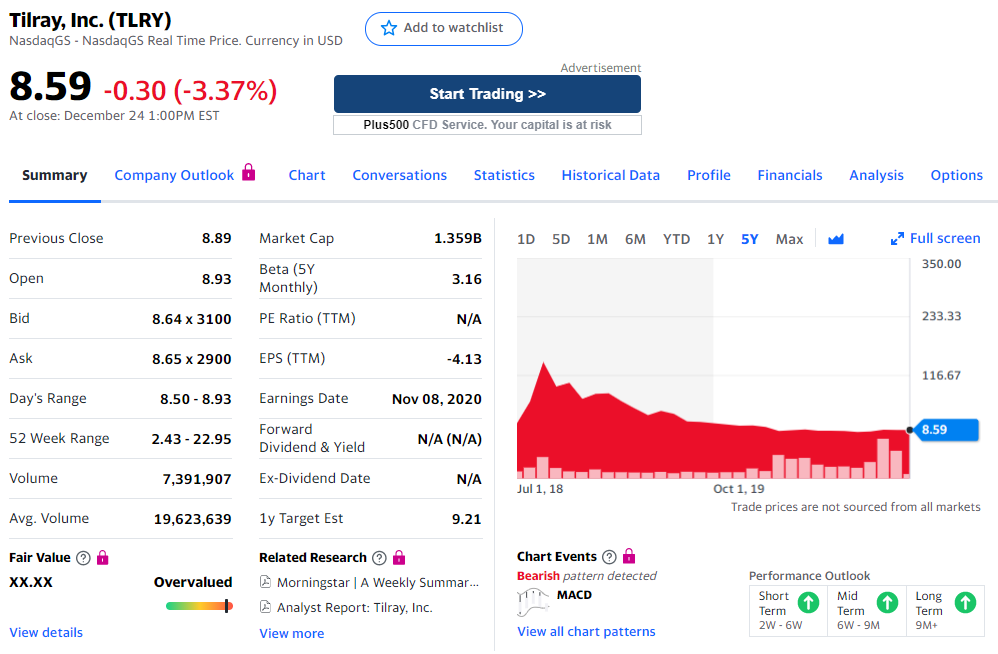Switch to the area chart type icon
The image size is (998, 654).
point(836,239)
